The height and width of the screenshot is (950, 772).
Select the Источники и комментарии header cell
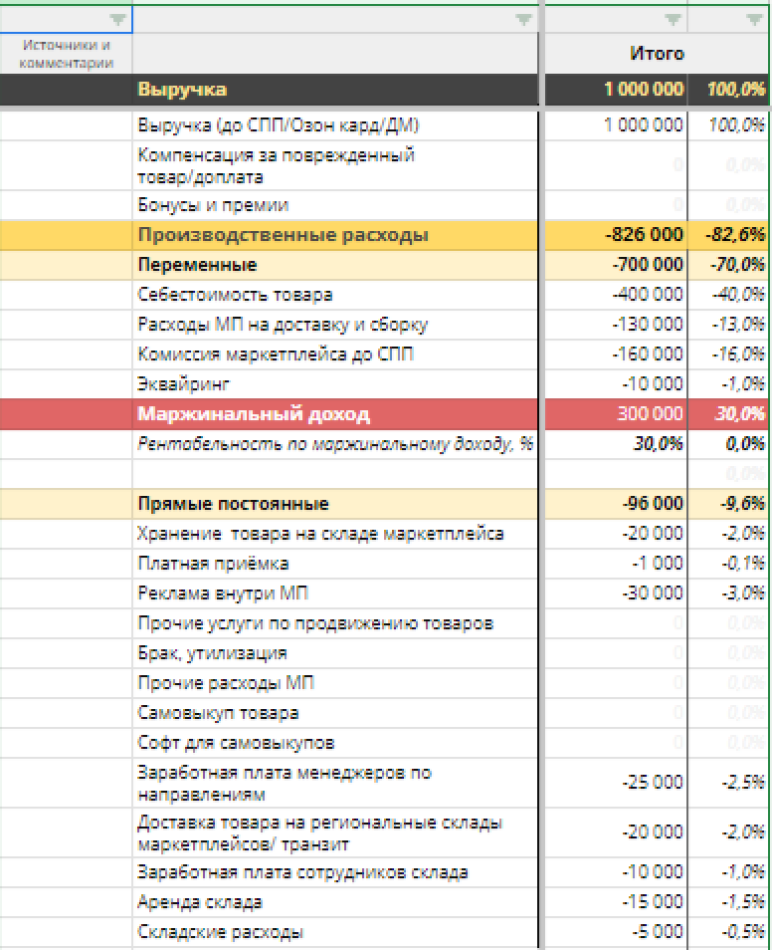pyautogui.click(x=66, y=53)
